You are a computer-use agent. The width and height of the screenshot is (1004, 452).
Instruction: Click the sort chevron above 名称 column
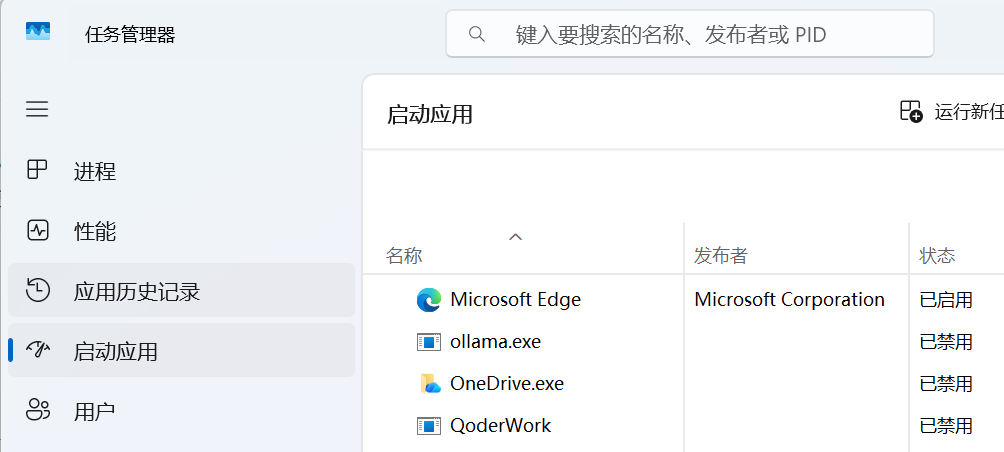coord(515,237)
